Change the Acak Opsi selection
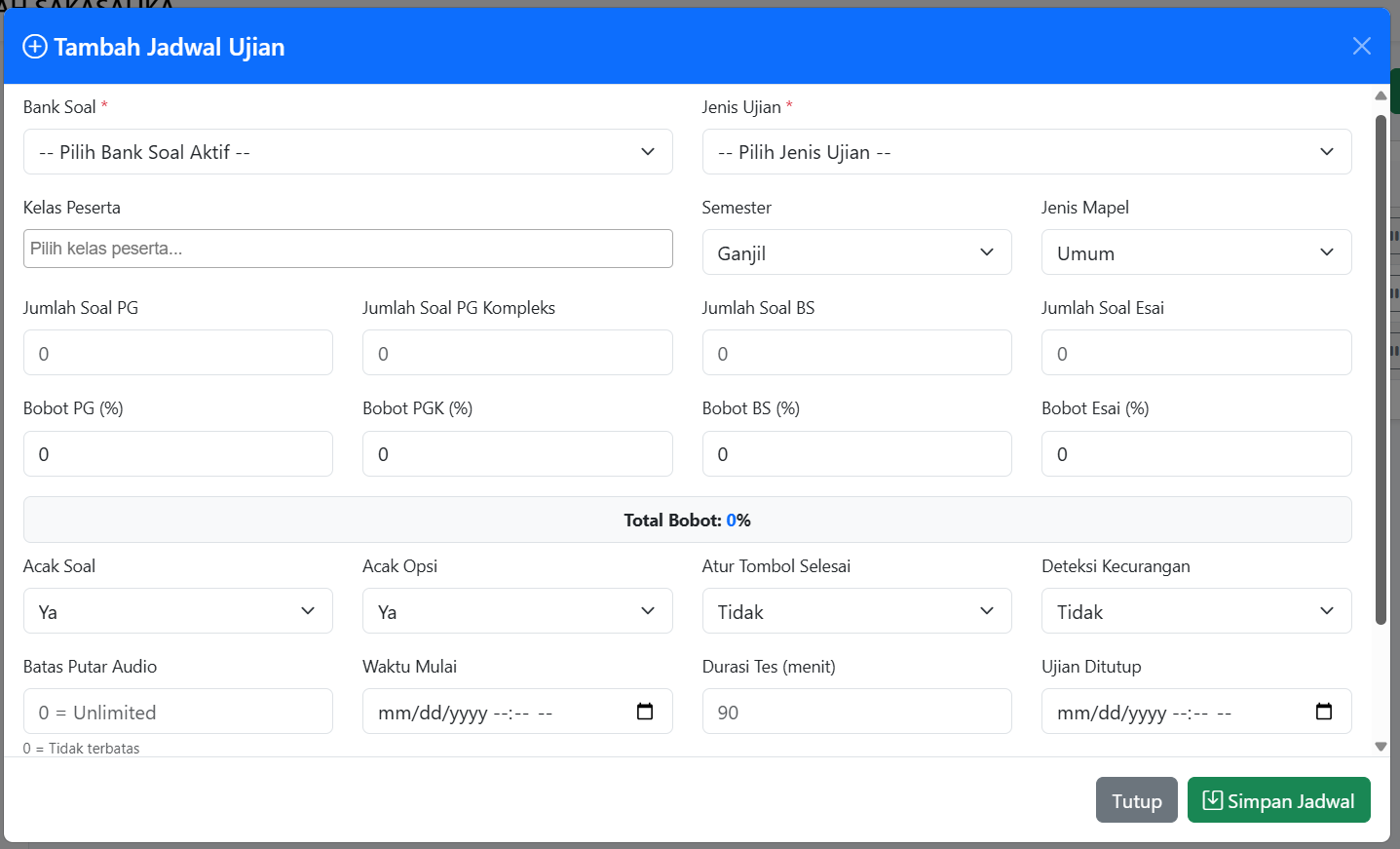Image resolution: width=1400 pixels, height=849 pixels. tap(516, 611)
